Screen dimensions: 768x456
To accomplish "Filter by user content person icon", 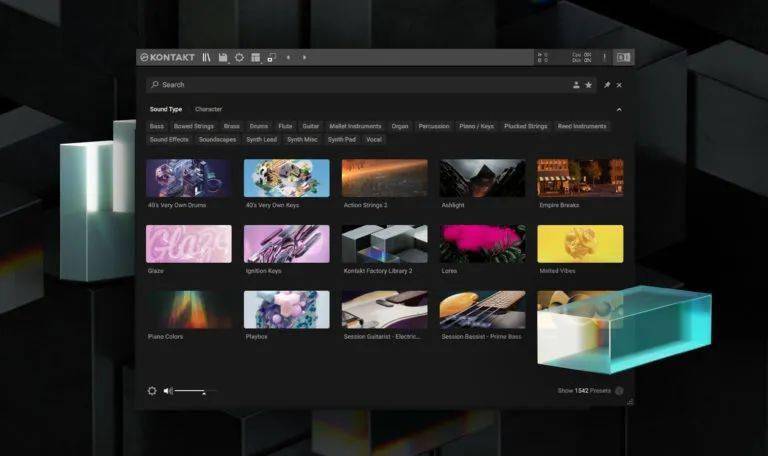I will point(576,85).
